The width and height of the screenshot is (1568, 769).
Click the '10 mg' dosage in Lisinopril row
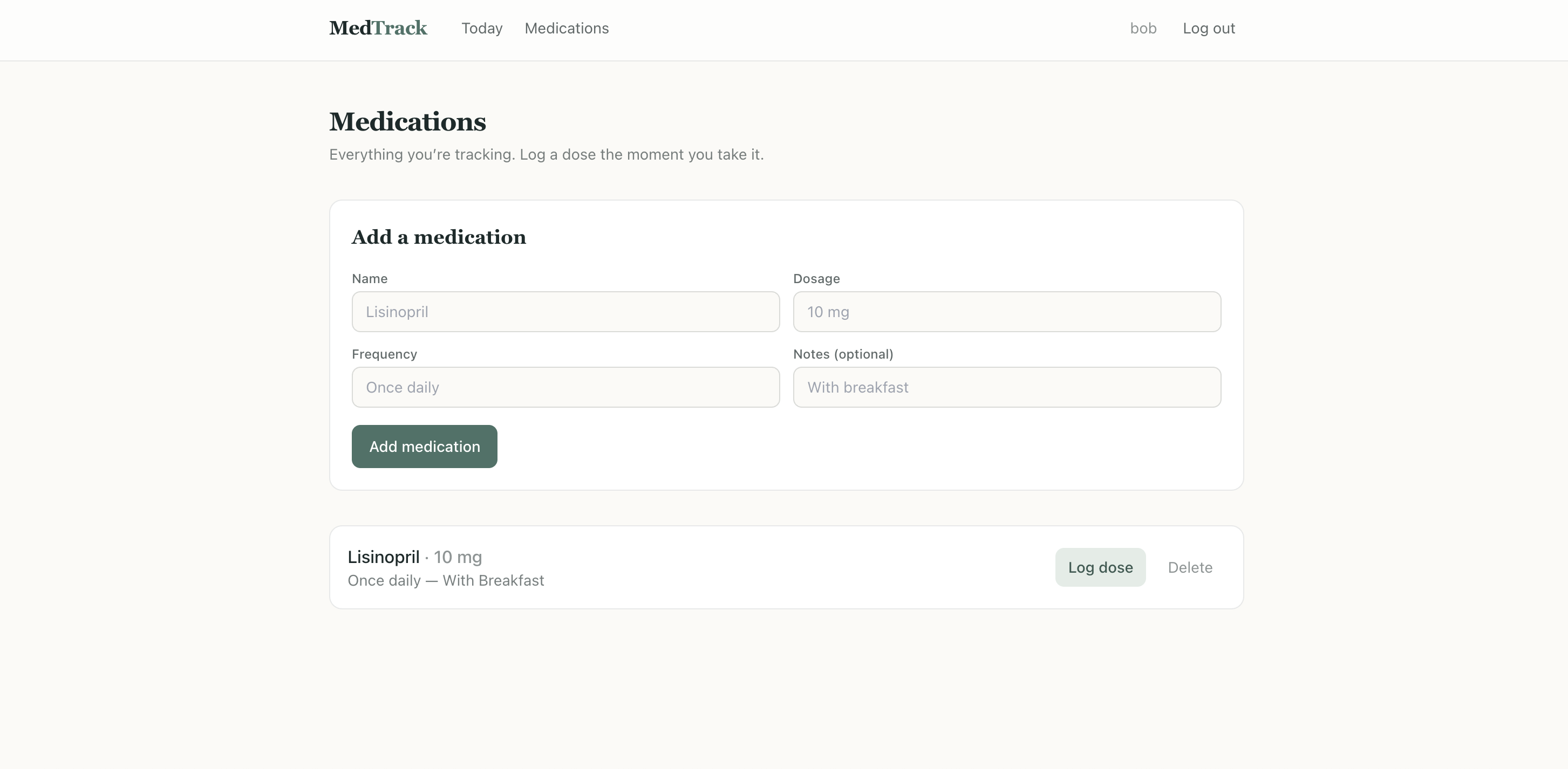(x=457, y=557)
